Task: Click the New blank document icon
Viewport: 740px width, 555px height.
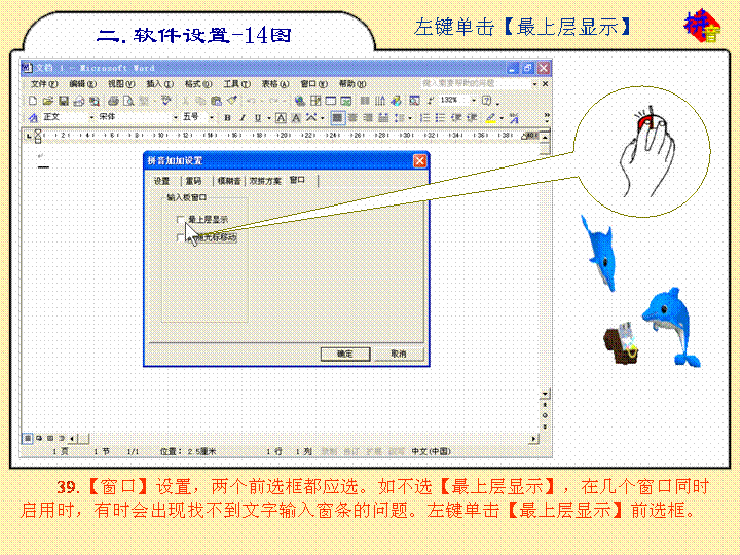Action: (34, 101)
